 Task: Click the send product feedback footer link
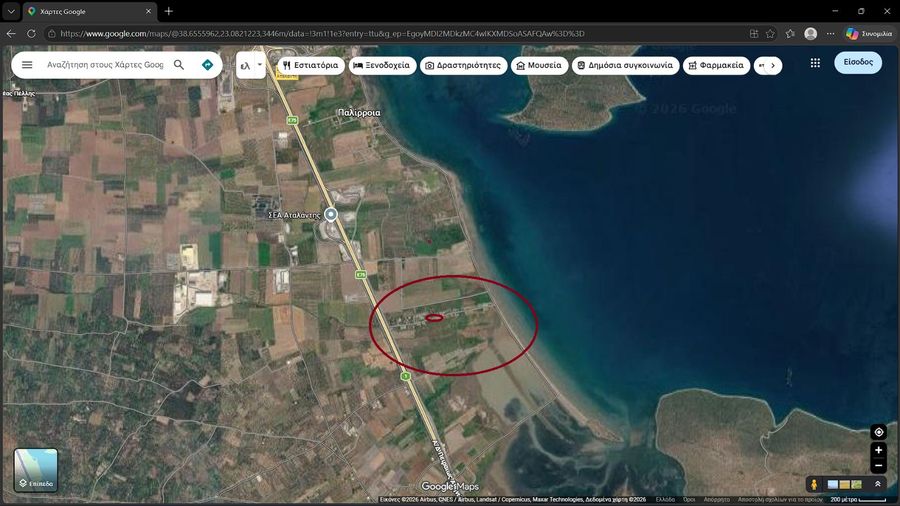pyautogui.click(x=780, y=500)
